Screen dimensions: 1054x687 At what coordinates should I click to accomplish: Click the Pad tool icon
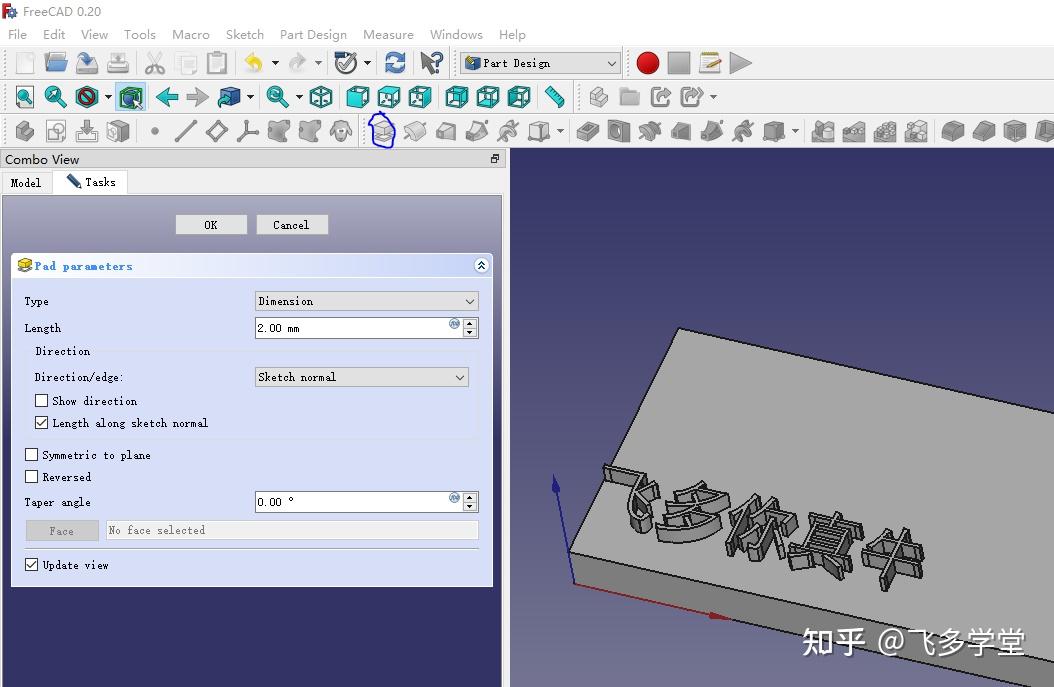[382, 131]
